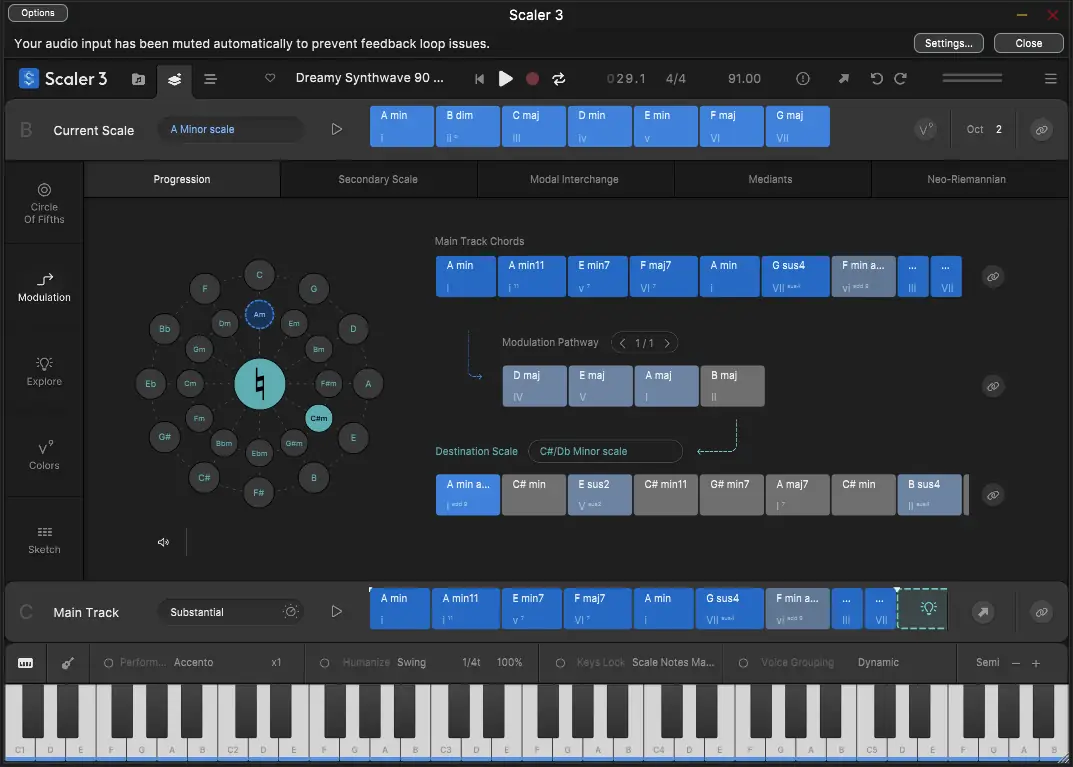The width and height of the screenshot is (1073, 767).
Task: Select C#m node on the circle of fifths
Action: [x=318, y=418]
